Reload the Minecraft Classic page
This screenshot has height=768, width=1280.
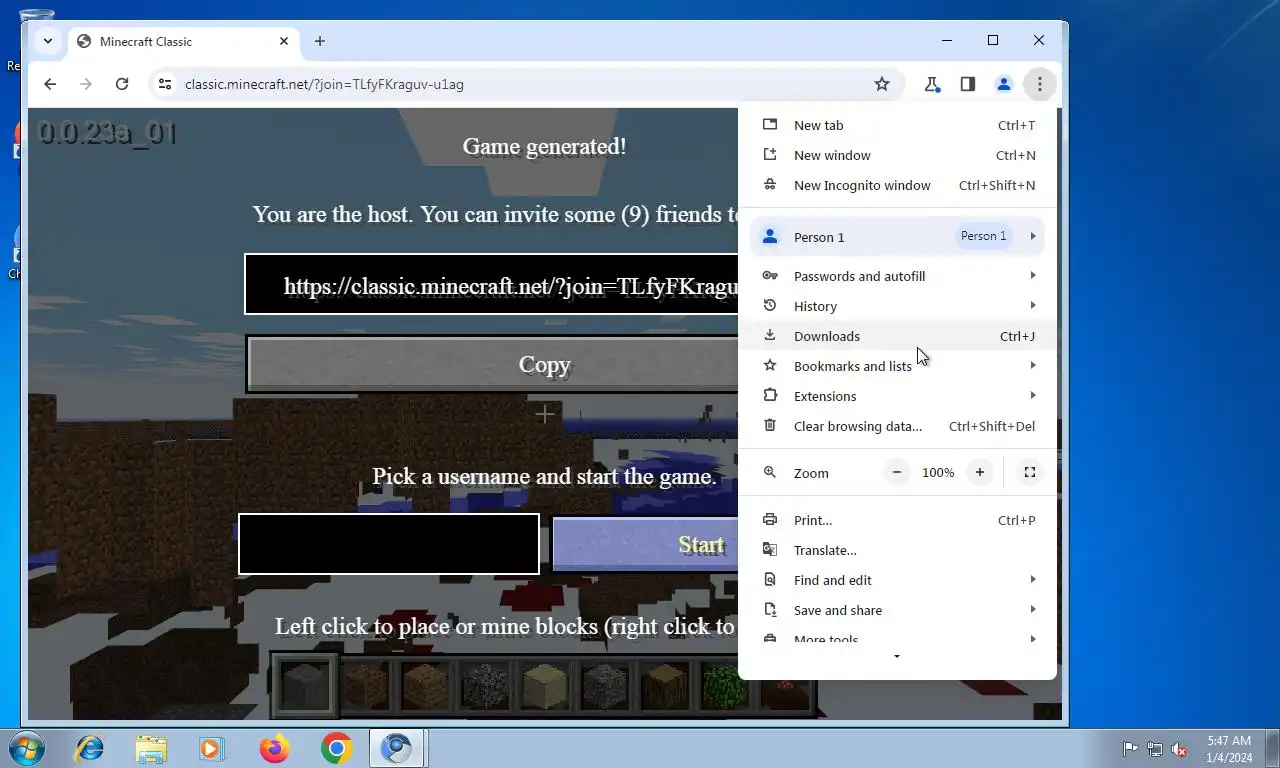pyautogui.click(x=122, y=84)
